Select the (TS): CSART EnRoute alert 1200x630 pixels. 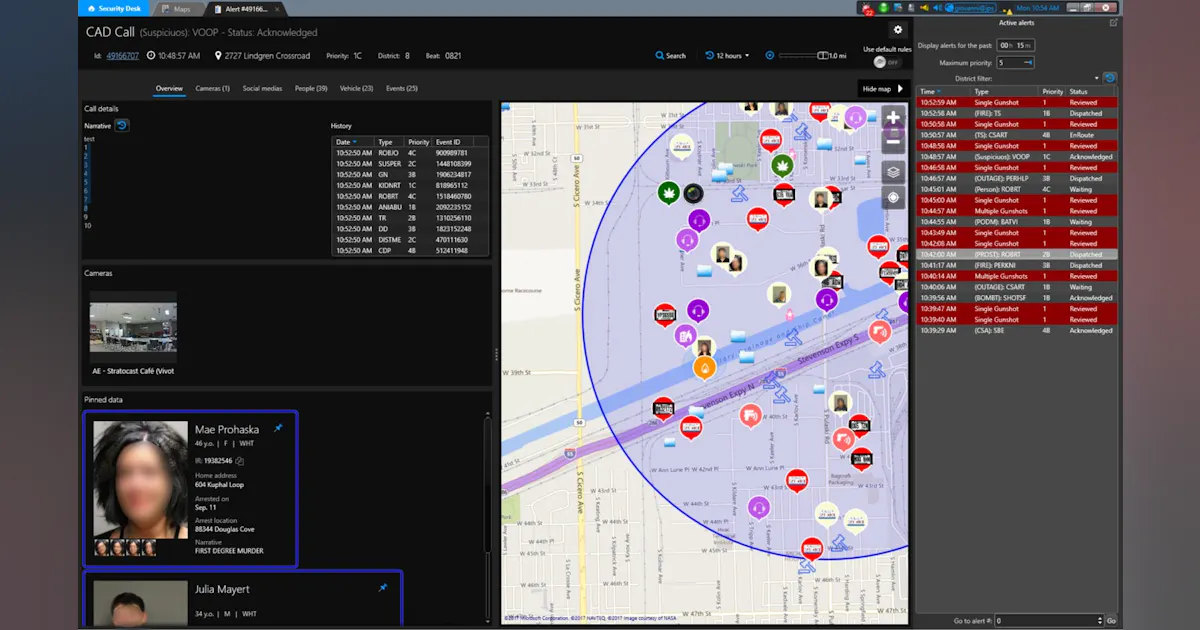tap(1017, 135)
